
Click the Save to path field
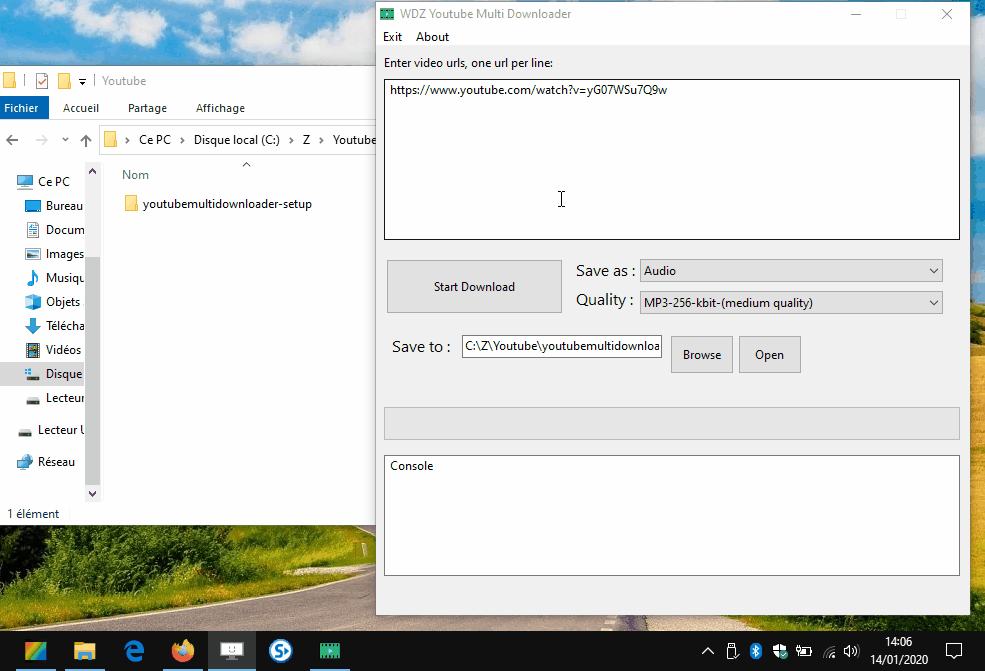point(562,346)
